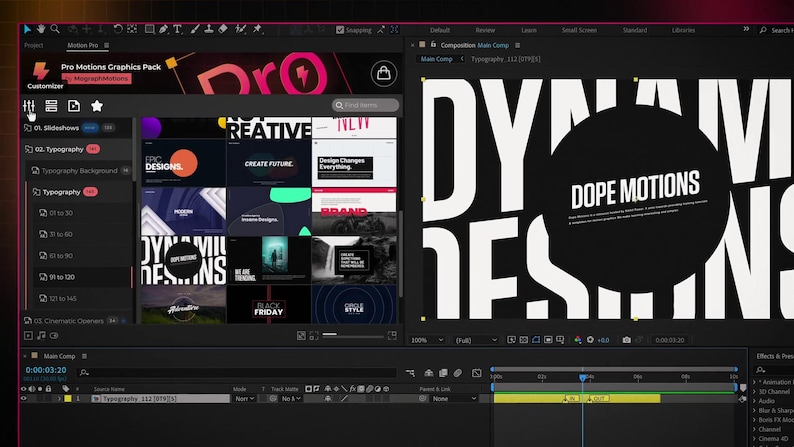This screenshot has width=794, height=447.
Task: Open the Track Matte dropdown
Action: tap(291, 398)
